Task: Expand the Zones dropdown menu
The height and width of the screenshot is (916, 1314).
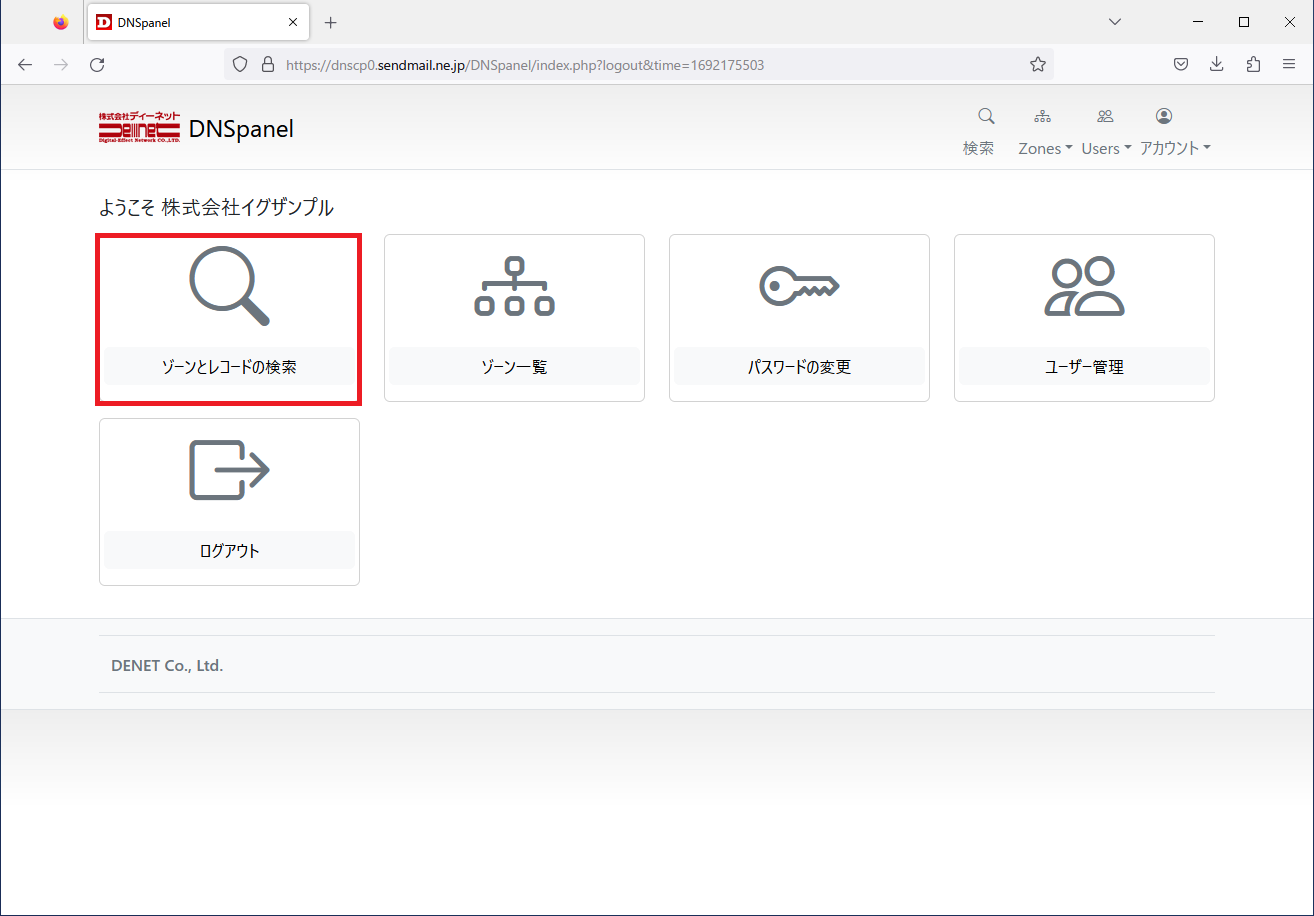Action: click(1045, 148)
